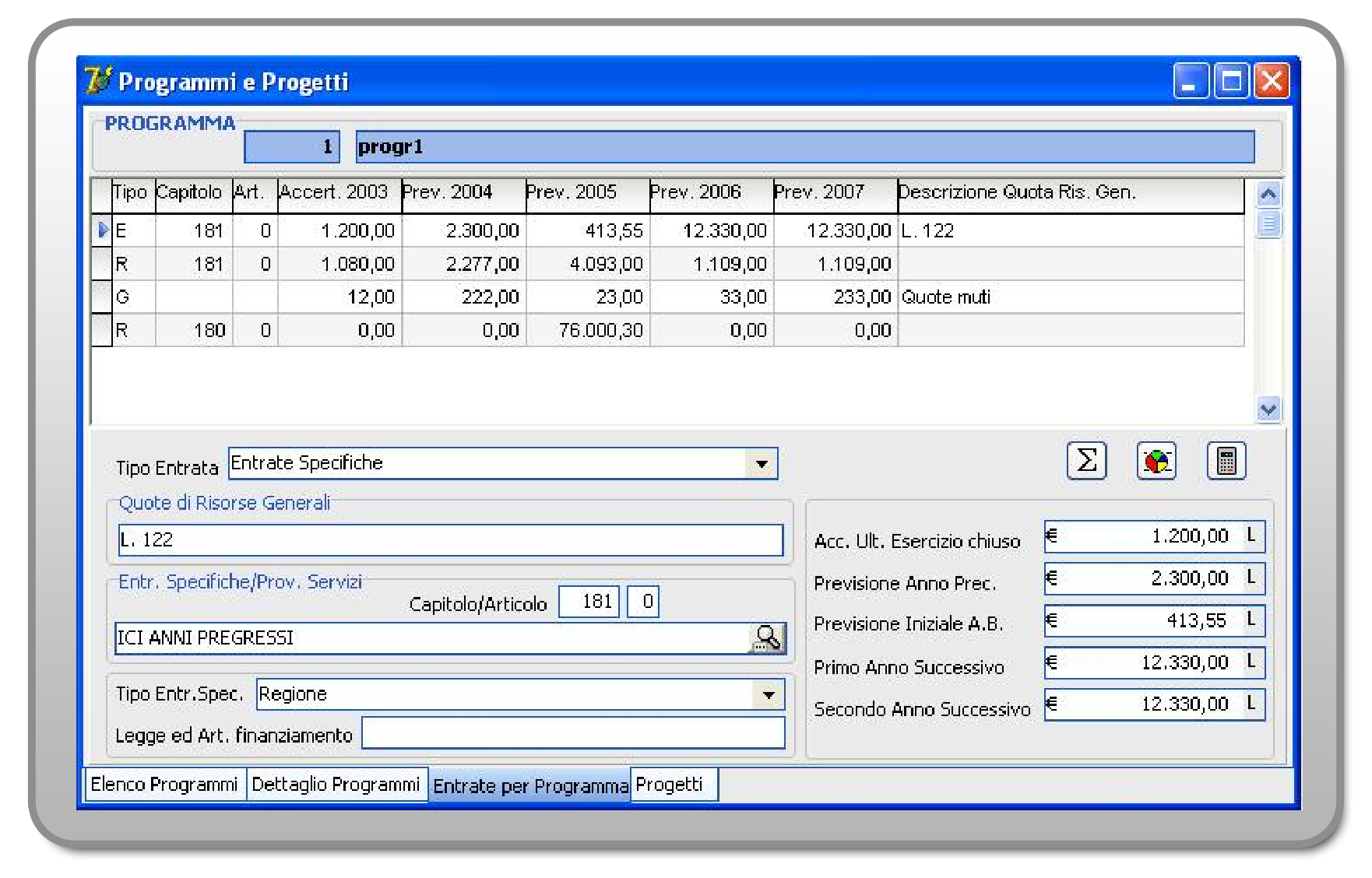Expand the Tipo Entr.Spec. Regione dropdown
This screenshot has width=1372, height=878.
click(x=769, y=694)
